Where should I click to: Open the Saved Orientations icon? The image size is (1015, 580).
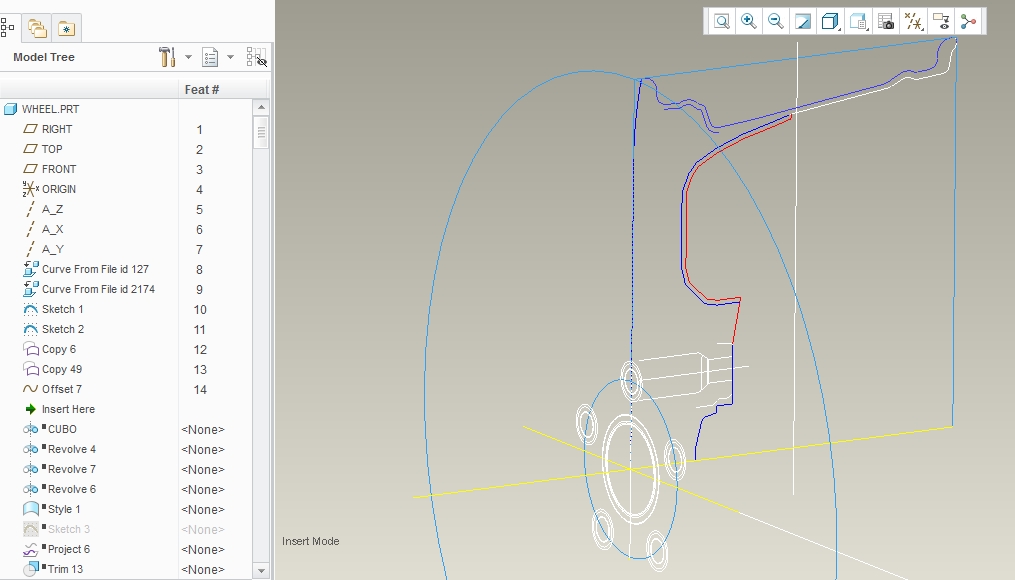coord(858,21)
